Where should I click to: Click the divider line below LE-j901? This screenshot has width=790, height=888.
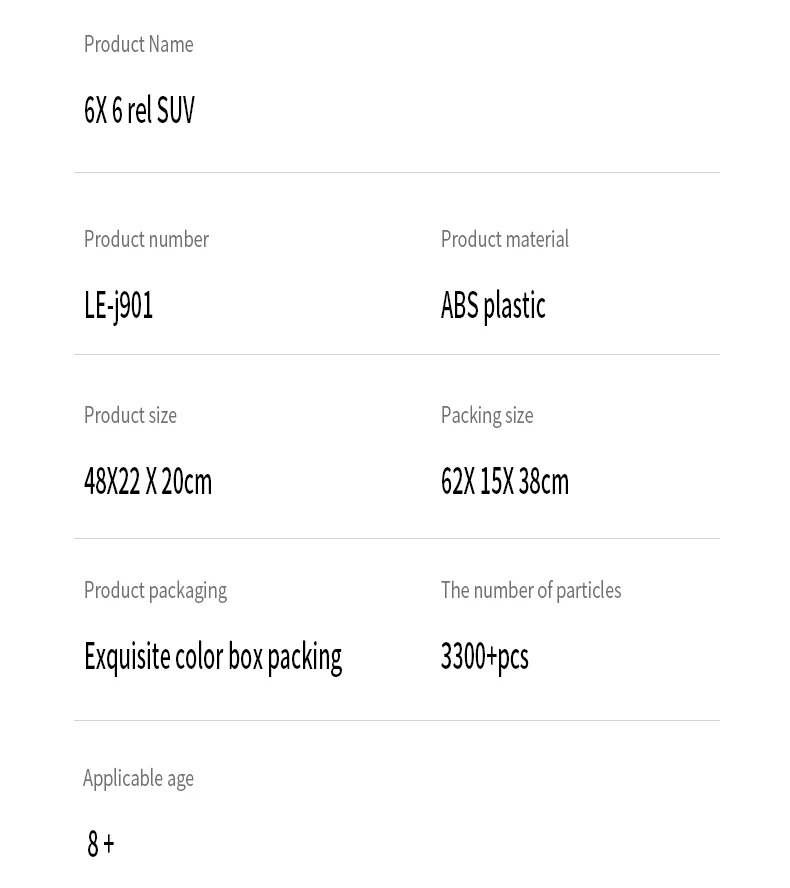pos(397,355)
